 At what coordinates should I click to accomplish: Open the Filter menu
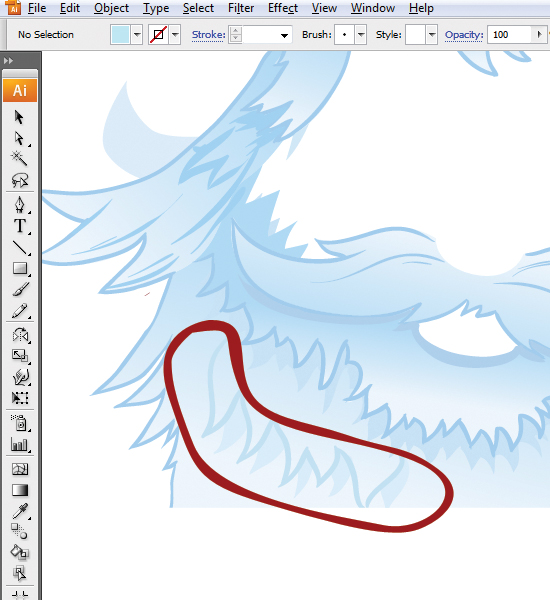pos(241,8)
